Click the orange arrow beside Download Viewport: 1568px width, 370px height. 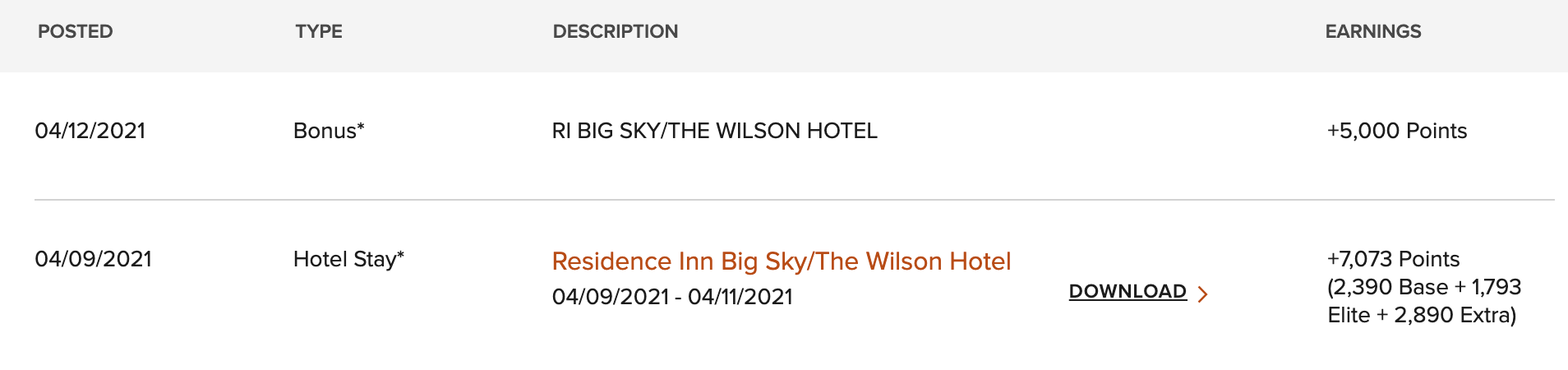1203,294
